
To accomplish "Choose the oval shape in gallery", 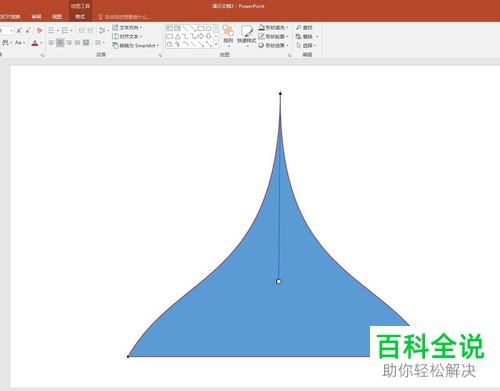I will [x=208, y=28].
